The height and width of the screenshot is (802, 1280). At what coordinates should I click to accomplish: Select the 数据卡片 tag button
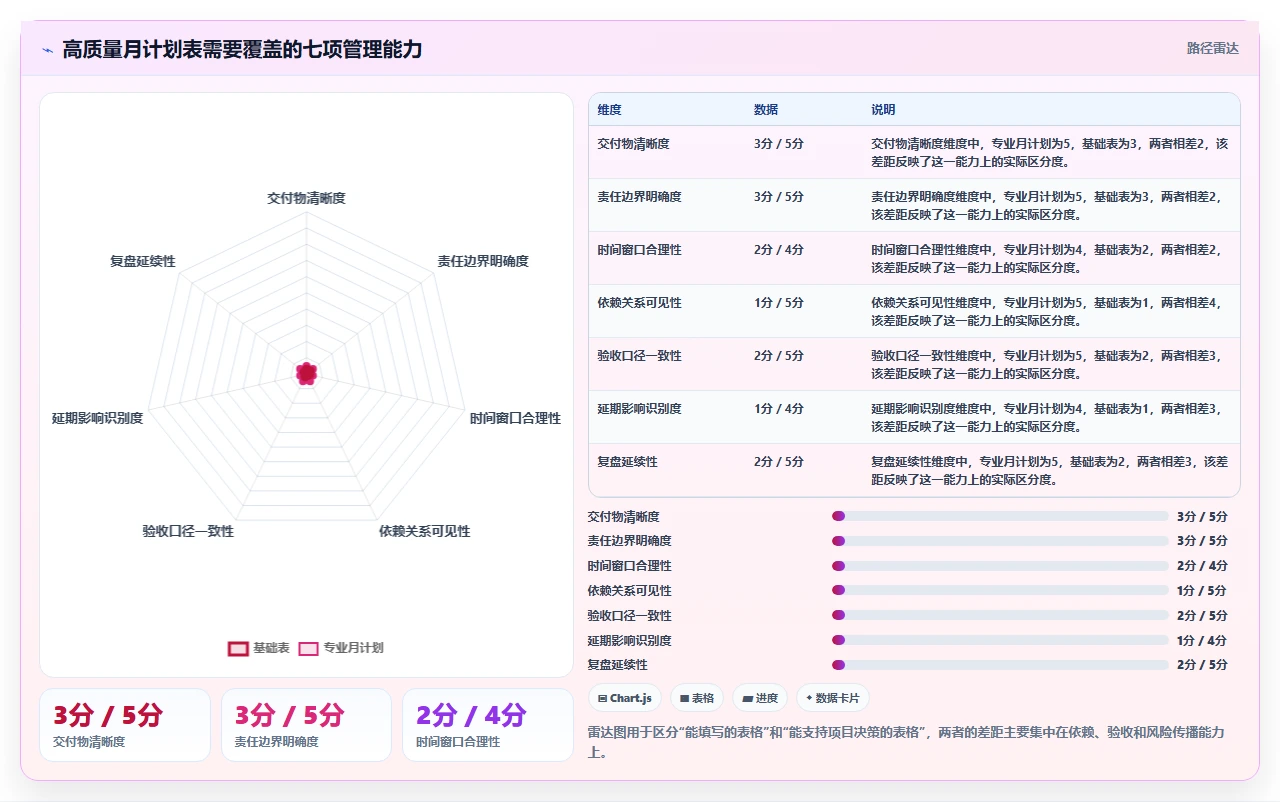click(833, 698)
